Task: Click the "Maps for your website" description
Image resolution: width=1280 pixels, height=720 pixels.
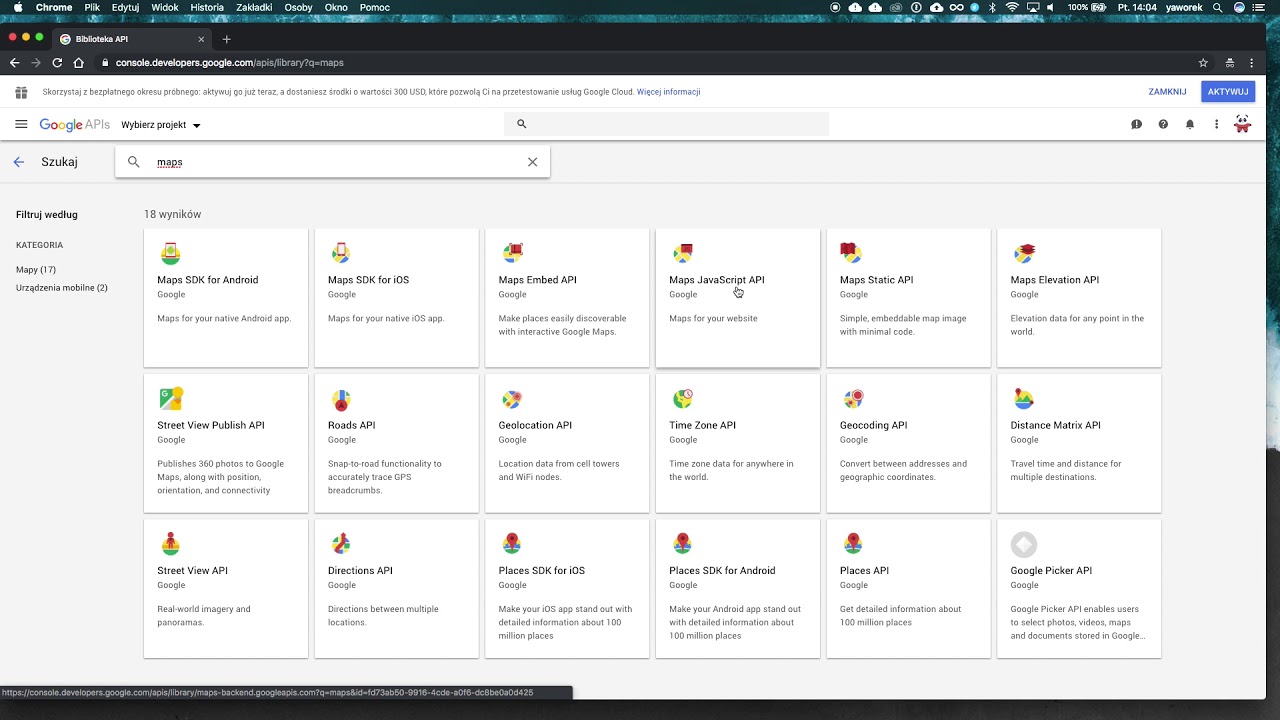Action: pyautogui.click(x=713, y=319)
